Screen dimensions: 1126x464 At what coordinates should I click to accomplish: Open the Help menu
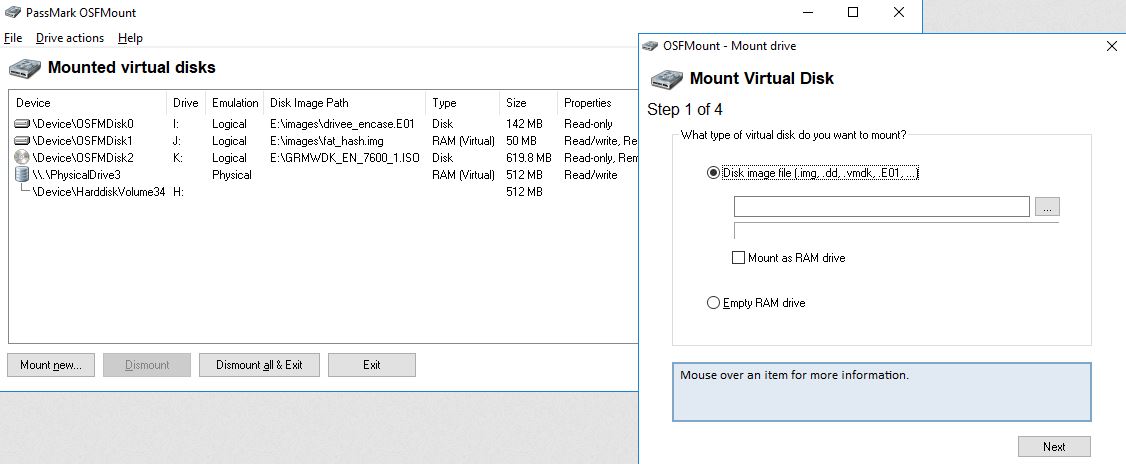tap(130, 38)
